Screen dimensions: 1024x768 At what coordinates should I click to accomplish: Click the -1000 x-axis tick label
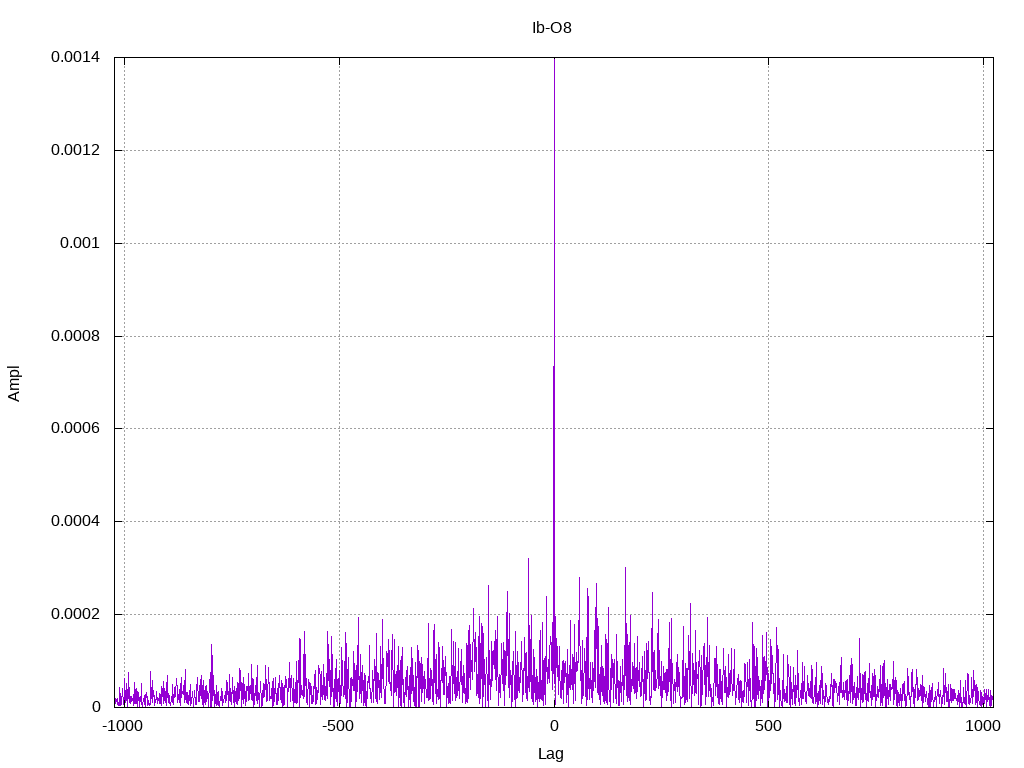[123, 726]
